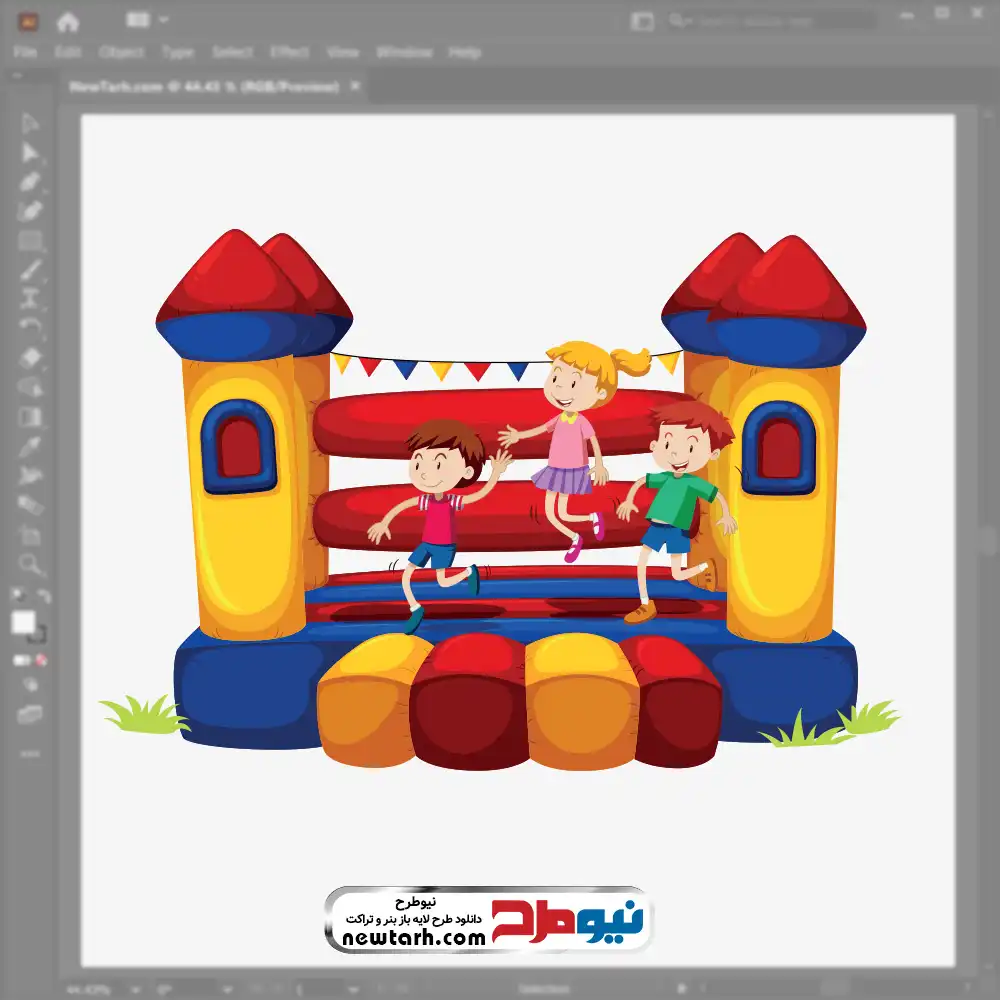The width and height of the screenshot is (1000, 1000).
Task: Choose the Eraser tool
Action: (30, 357)
